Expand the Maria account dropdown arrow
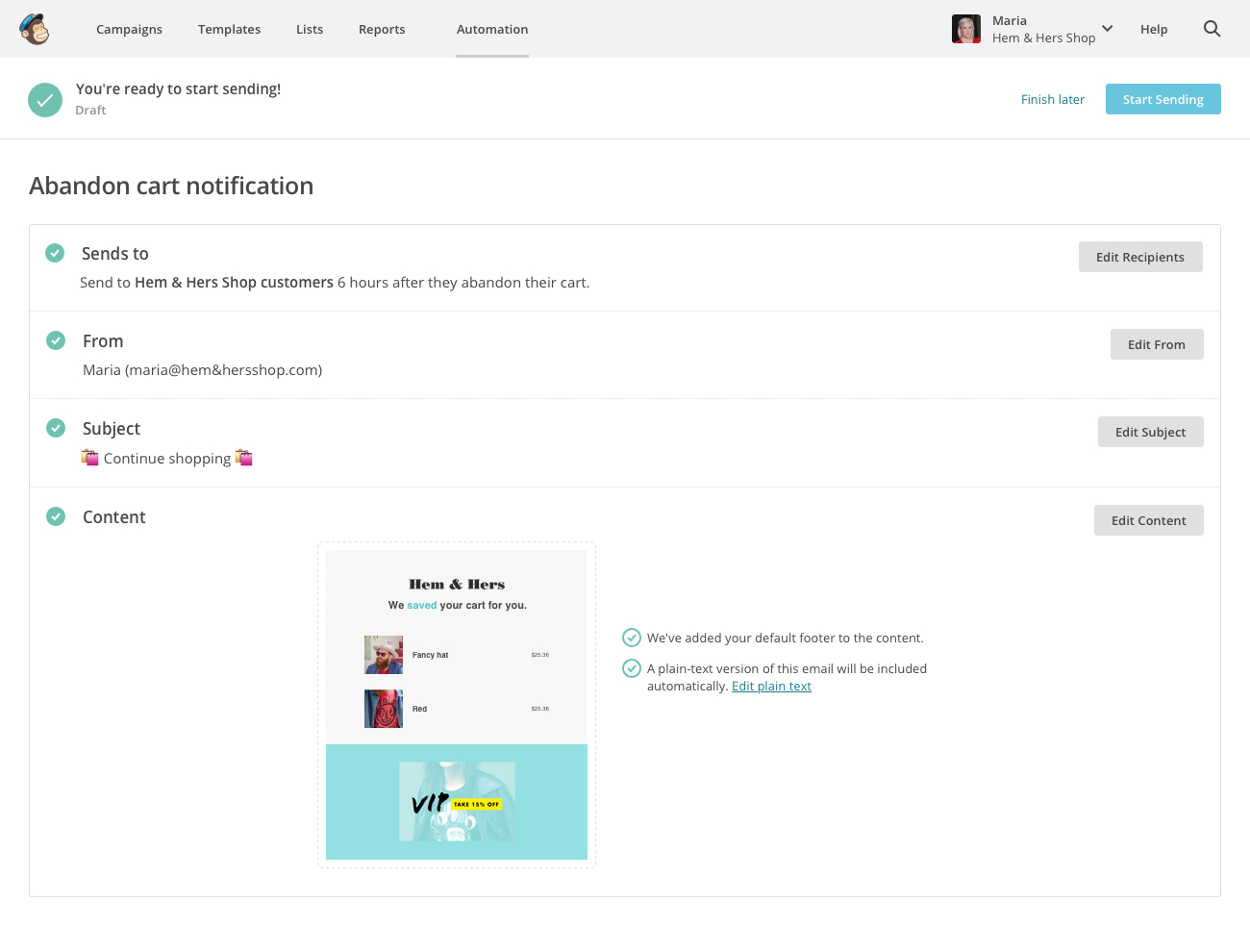Screen dimensions: 1250x952 point(1108,29)
